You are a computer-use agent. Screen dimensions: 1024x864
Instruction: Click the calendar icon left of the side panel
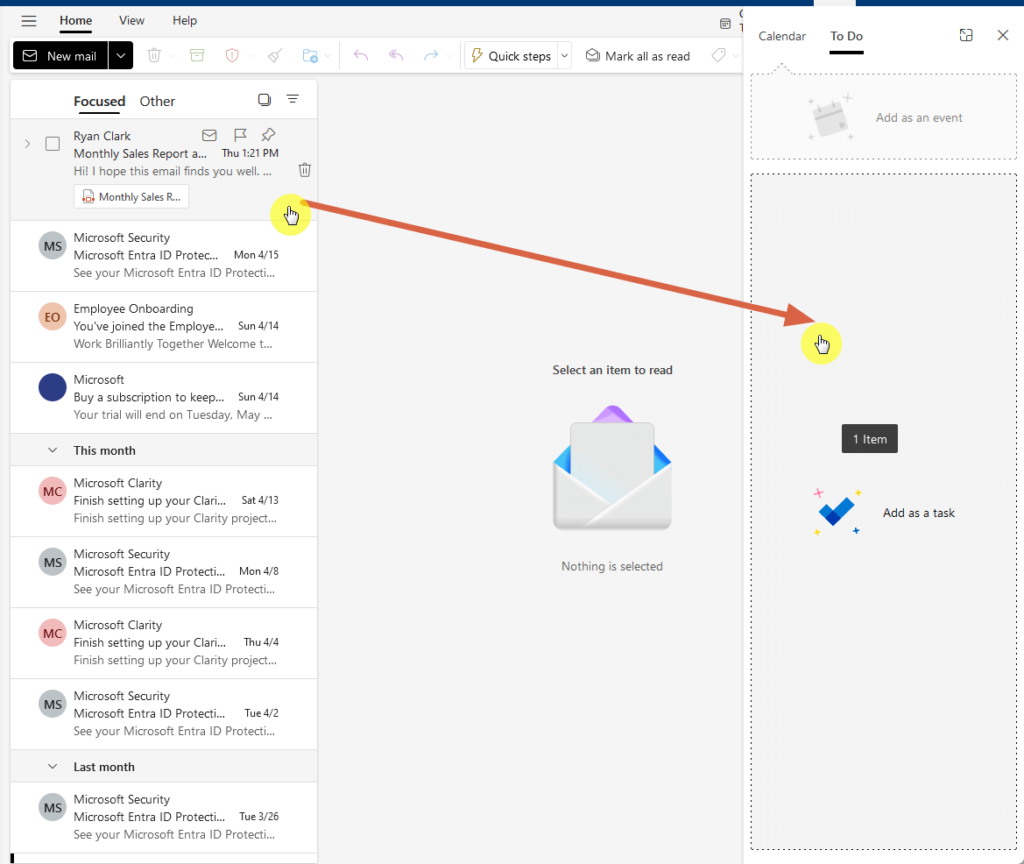point(725,24)
